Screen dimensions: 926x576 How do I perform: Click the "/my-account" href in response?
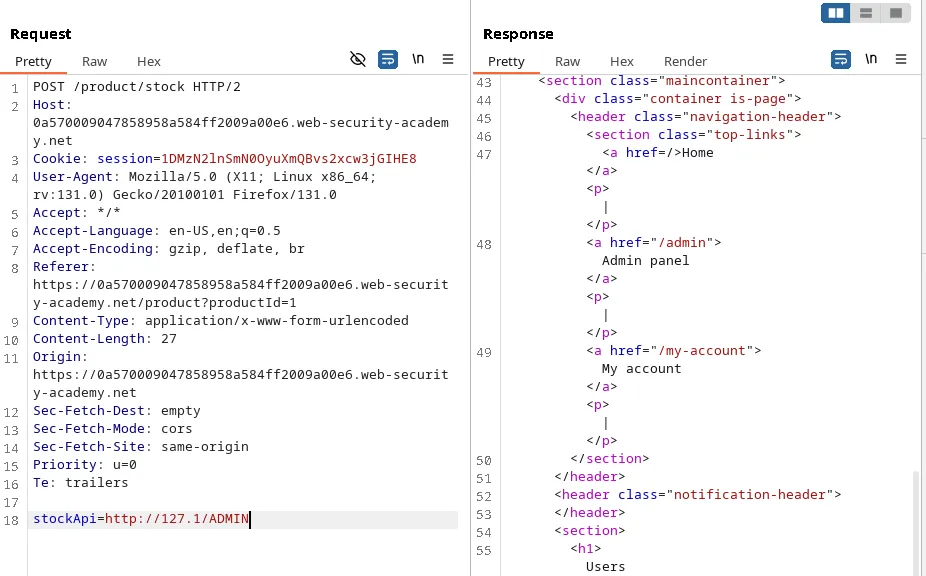click(x=702, y=351)
